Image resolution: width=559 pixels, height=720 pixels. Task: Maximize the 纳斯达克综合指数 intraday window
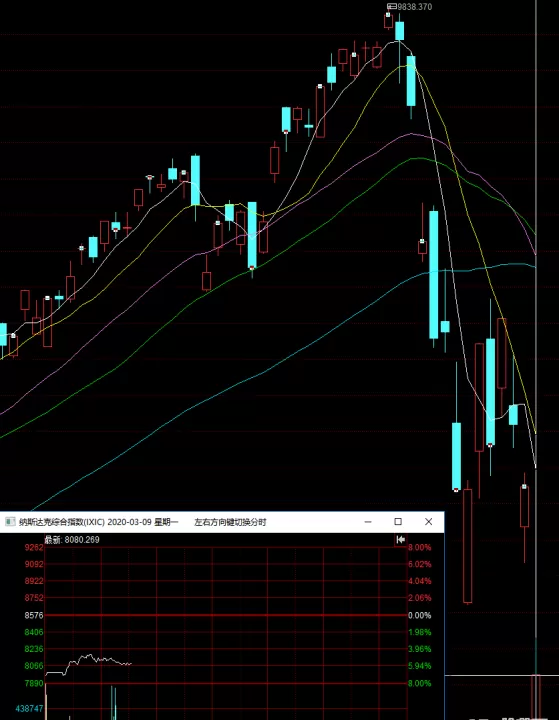tap(398, 522)
